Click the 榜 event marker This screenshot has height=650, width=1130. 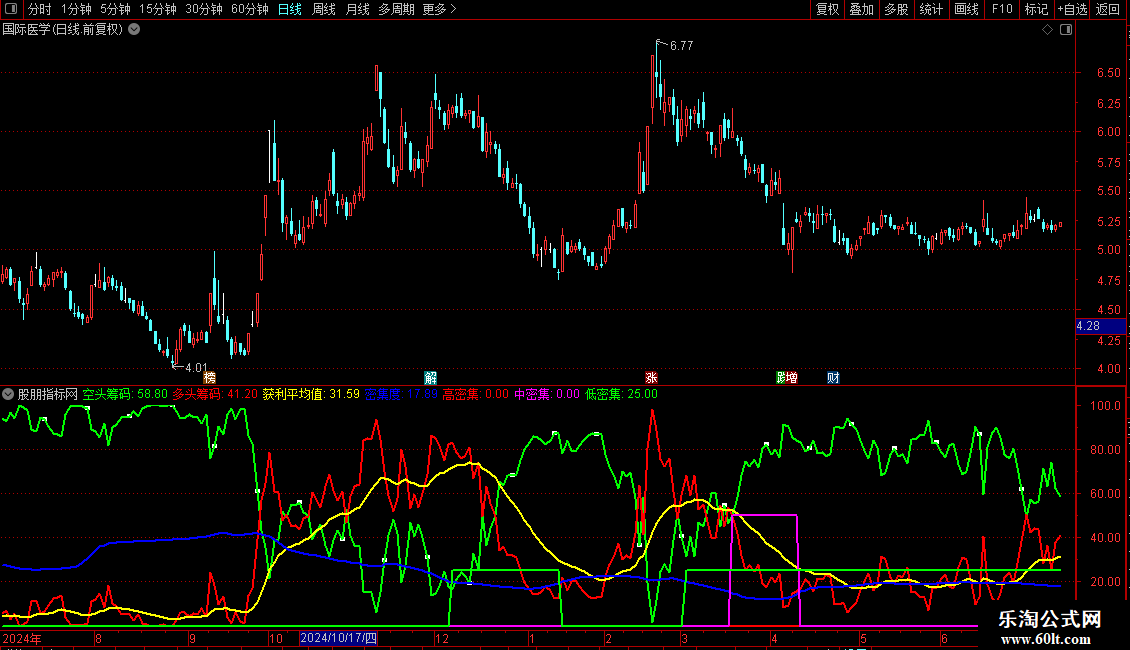coord(210,378)
